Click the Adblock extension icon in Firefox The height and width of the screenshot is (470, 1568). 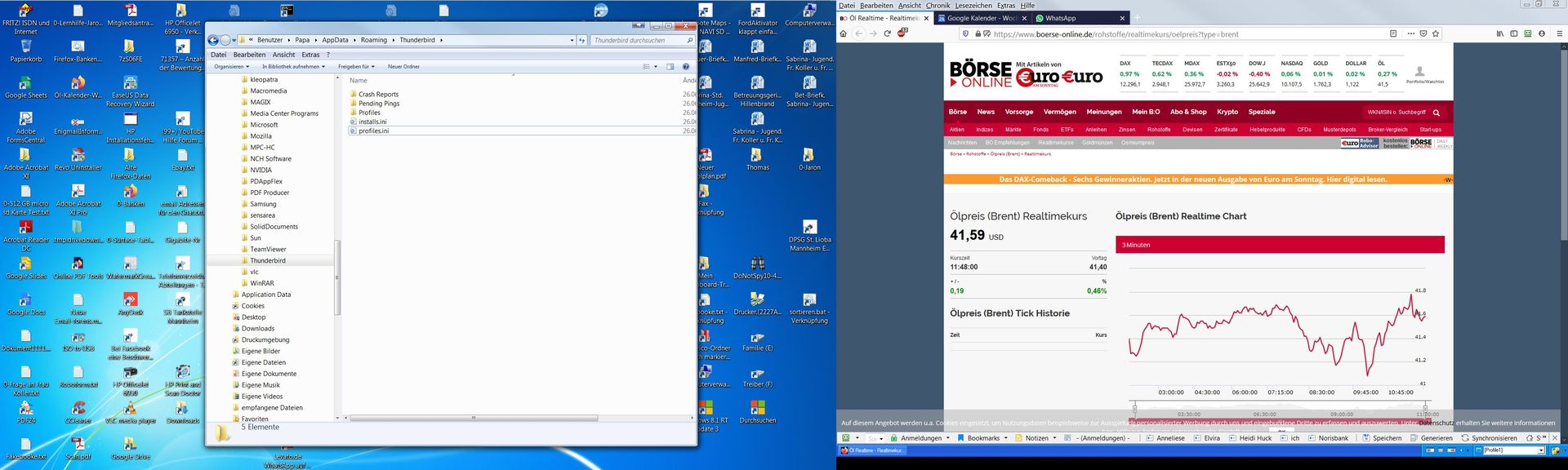pos(902,33)
